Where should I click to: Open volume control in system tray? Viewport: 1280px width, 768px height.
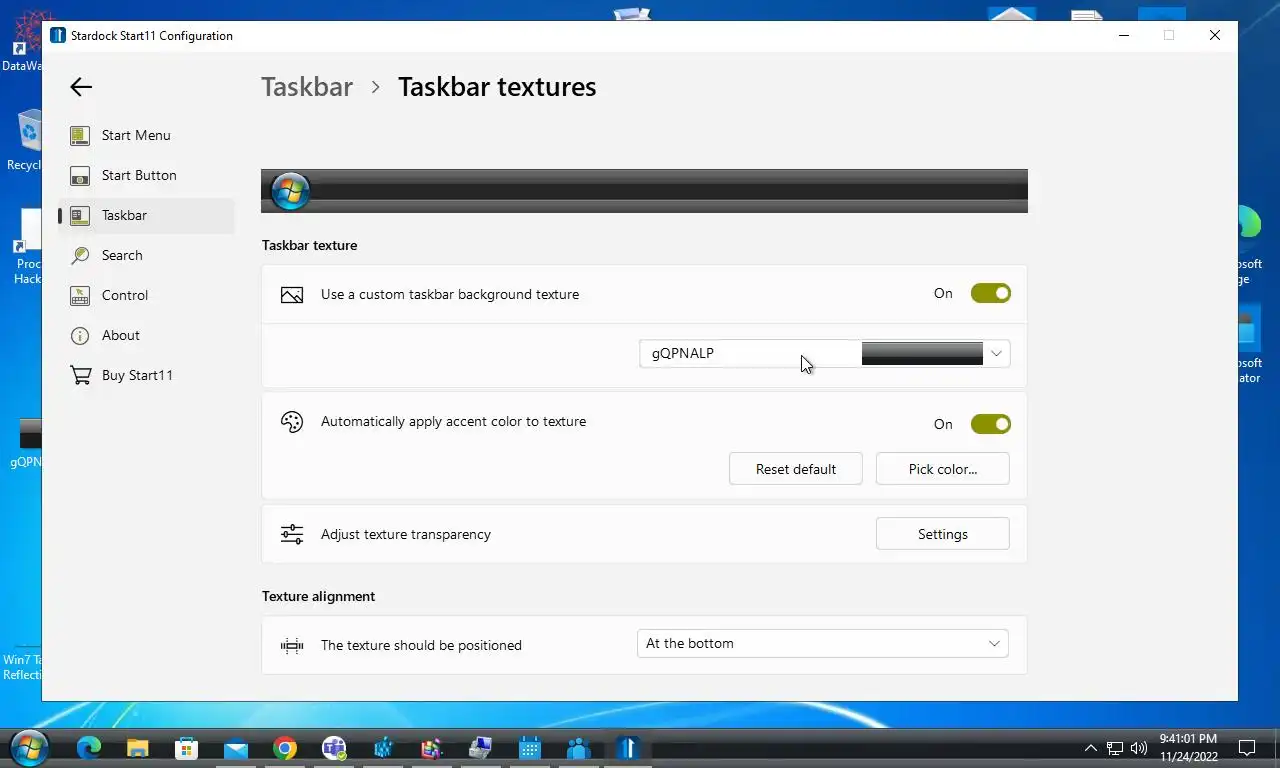pos(1139,748)
